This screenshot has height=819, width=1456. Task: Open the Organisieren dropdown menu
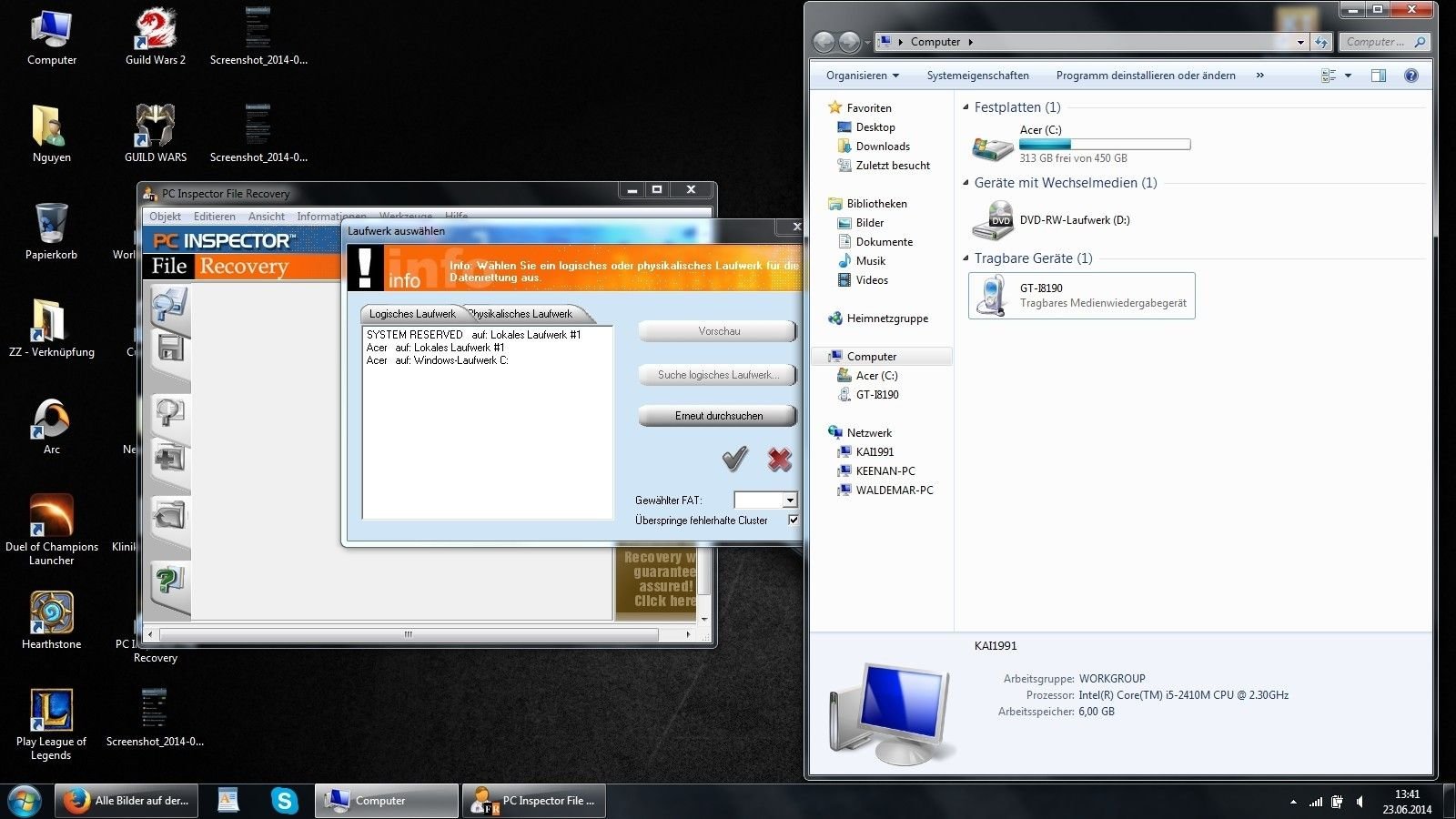862,76
